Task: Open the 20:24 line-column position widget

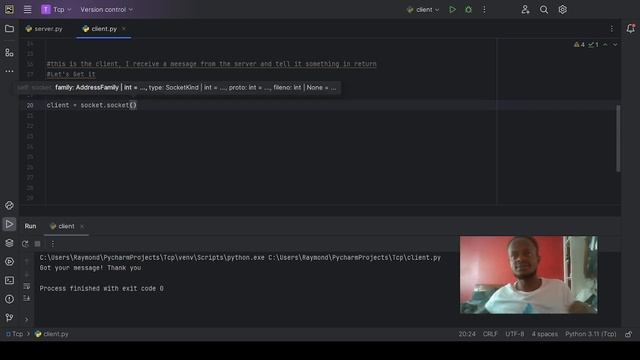Action: point(467,334)
